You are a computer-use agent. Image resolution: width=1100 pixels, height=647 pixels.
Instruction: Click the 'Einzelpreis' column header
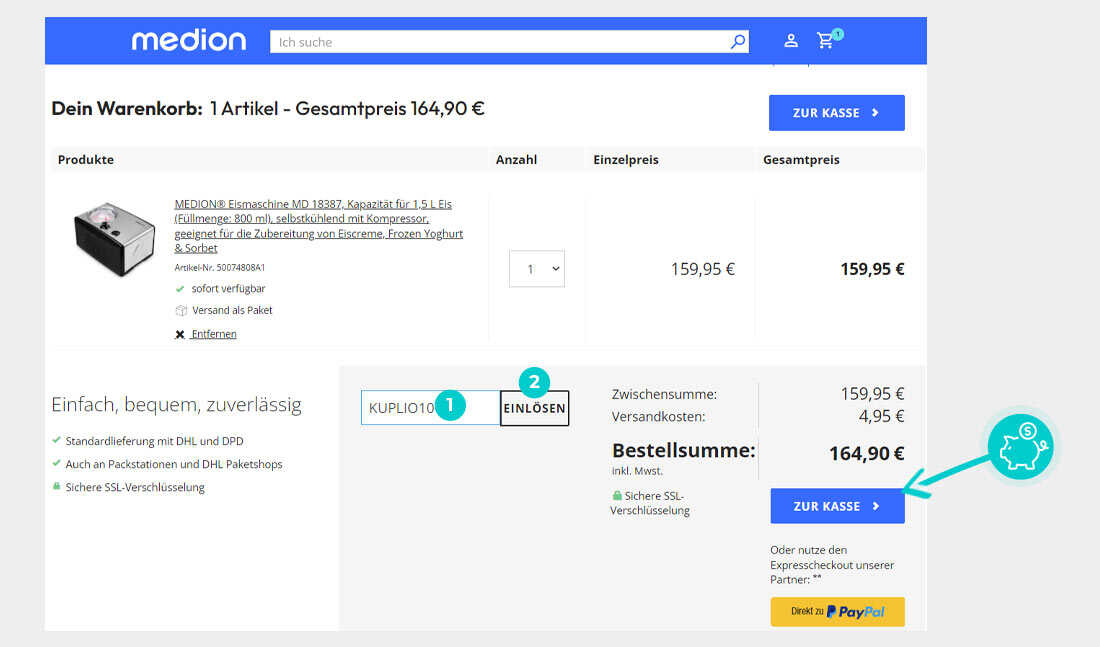tap(626, 159)
